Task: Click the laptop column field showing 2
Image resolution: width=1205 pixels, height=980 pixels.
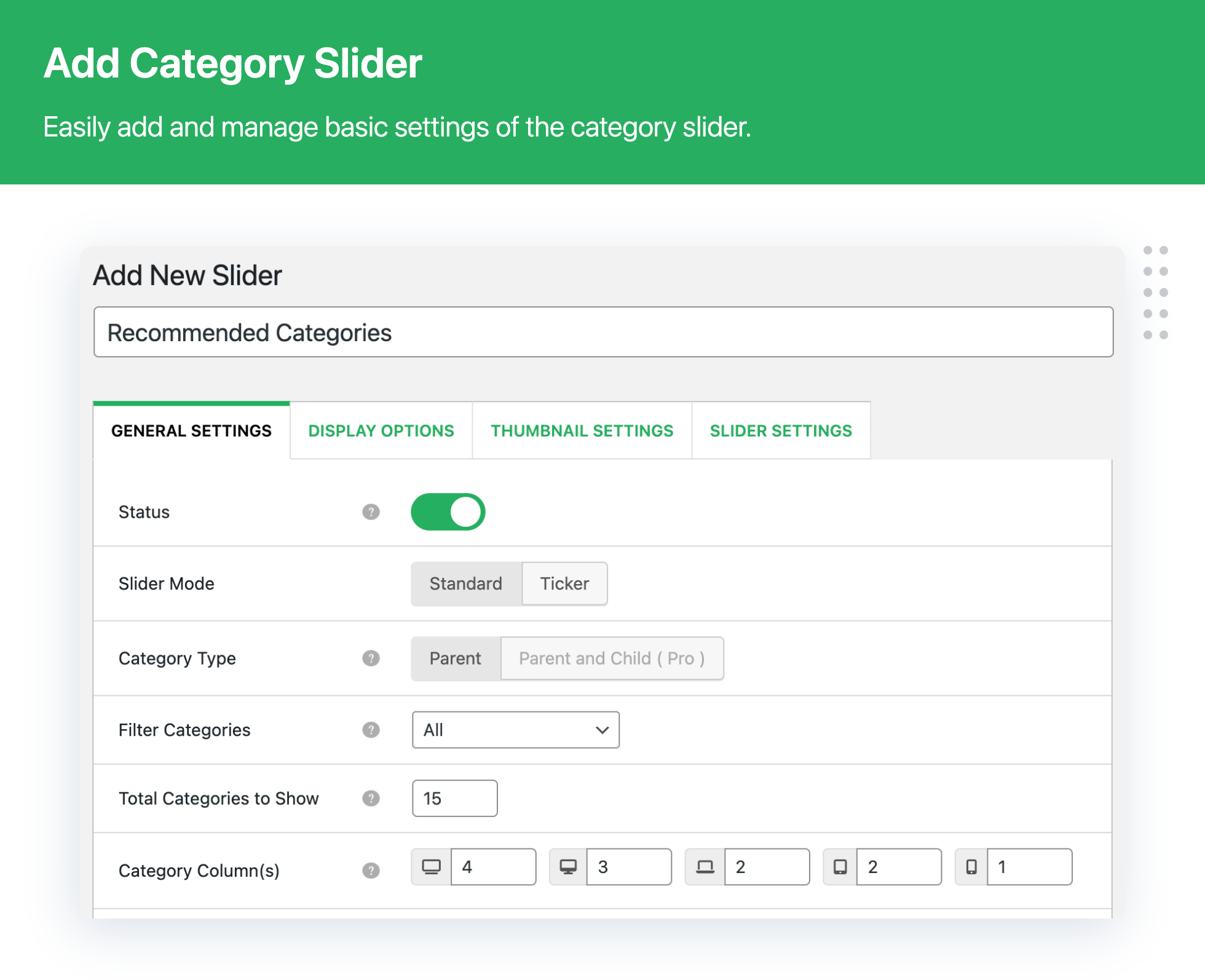Action: (x=767, y=867)
